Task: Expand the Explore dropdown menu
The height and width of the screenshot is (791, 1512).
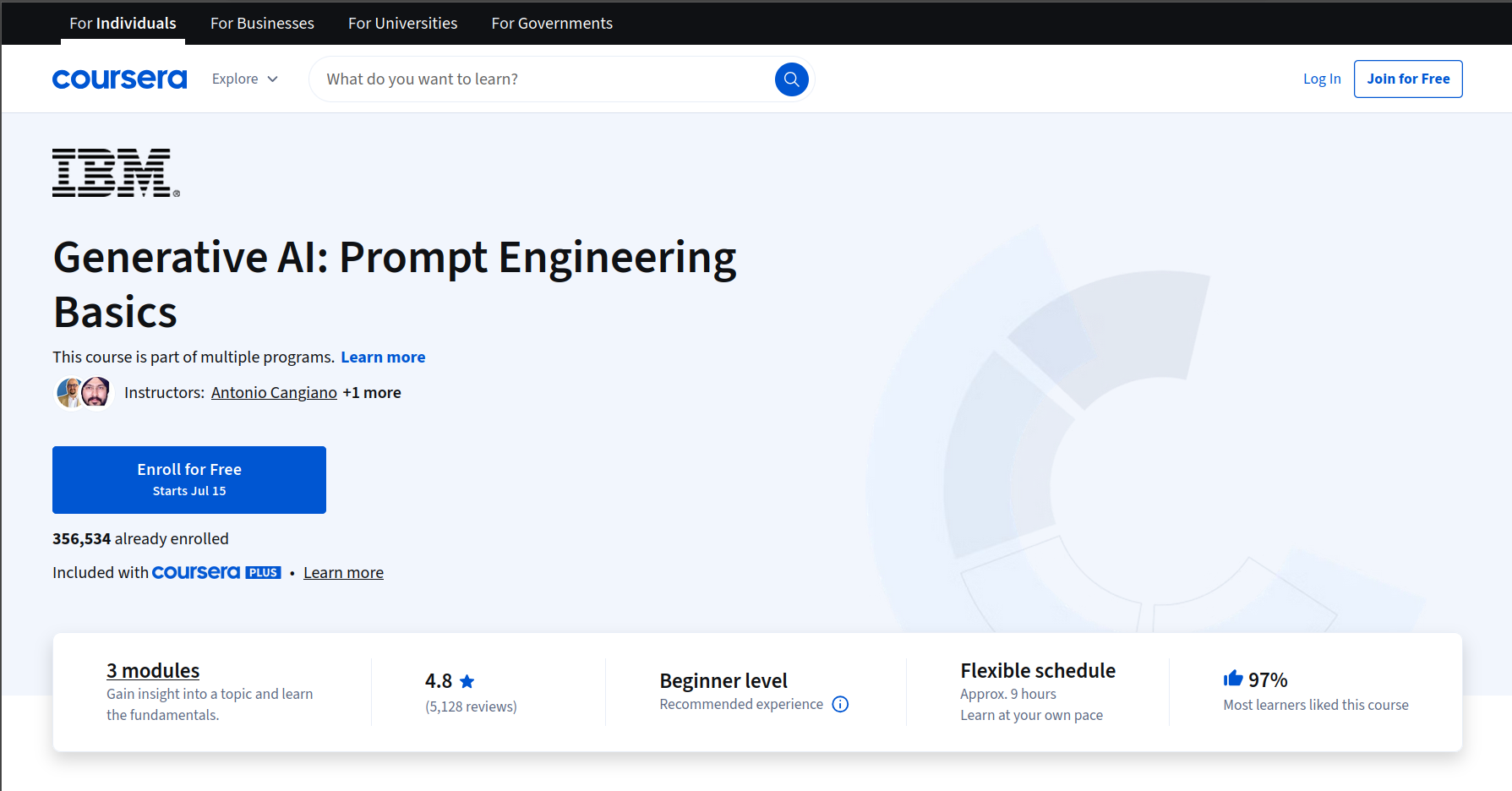Action: coord(244,79)
